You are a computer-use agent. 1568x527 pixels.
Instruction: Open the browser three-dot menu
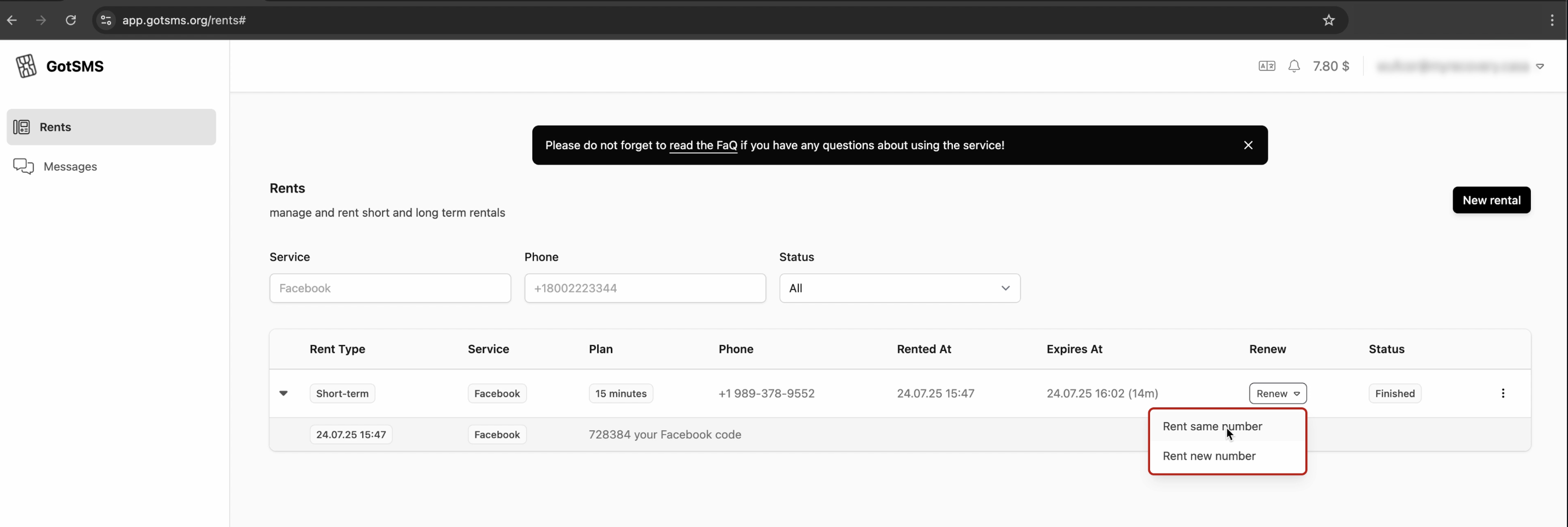(x=1552, y=20)
